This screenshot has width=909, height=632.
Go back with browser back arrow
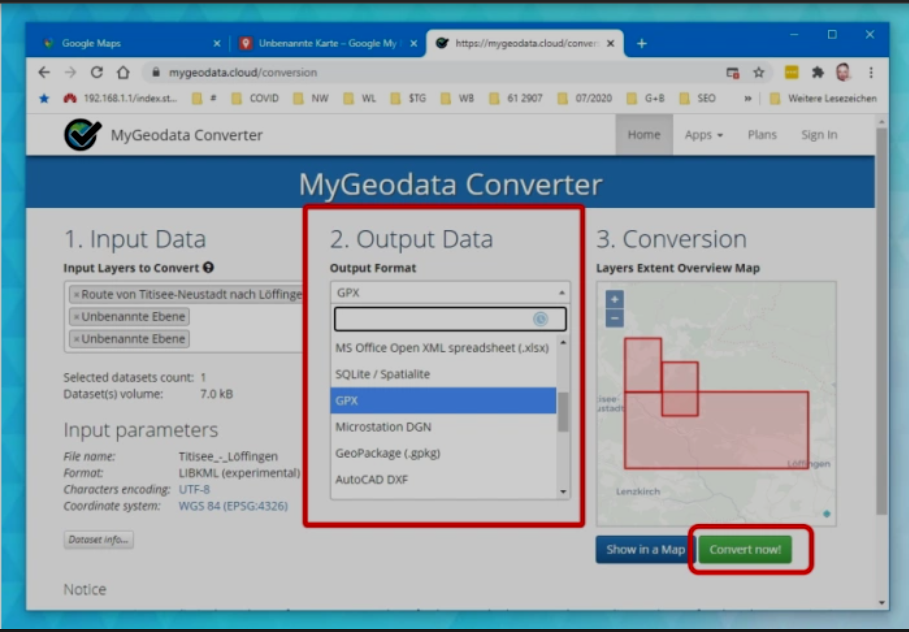coord(44,72)
